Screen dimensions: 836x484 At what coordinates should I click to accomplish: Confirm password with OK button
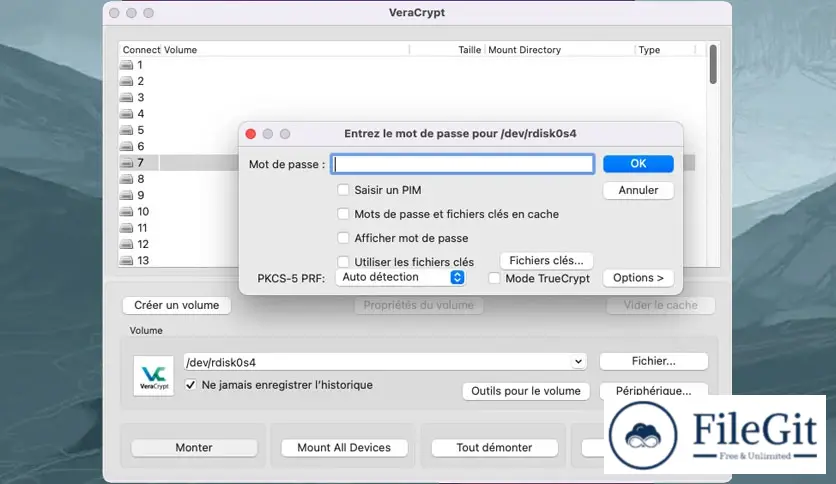click(x=638, y=164)
